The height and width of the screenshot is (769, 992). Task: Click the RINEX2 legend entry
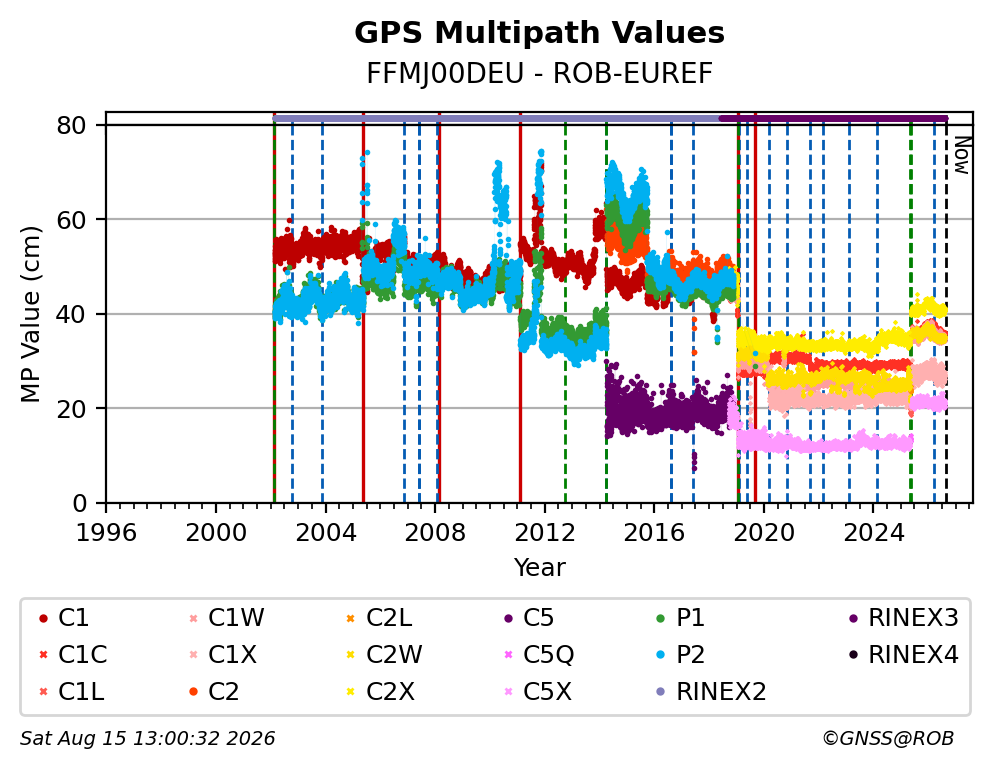pyautogui.click(x=711, y=692)
